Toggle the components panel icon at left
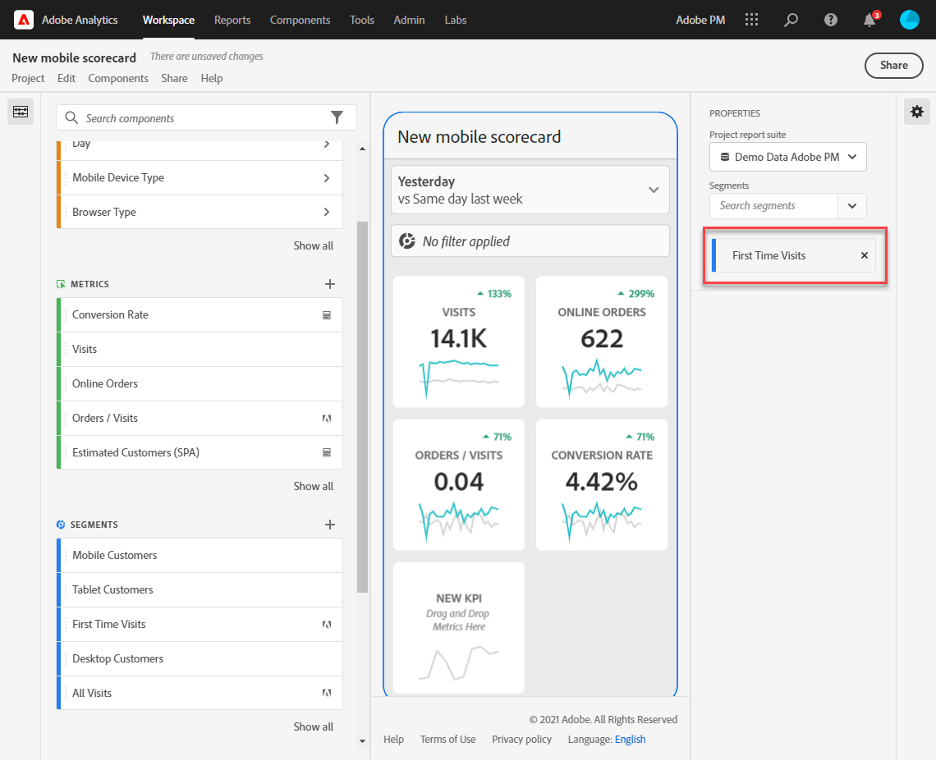 click(20, 112)
